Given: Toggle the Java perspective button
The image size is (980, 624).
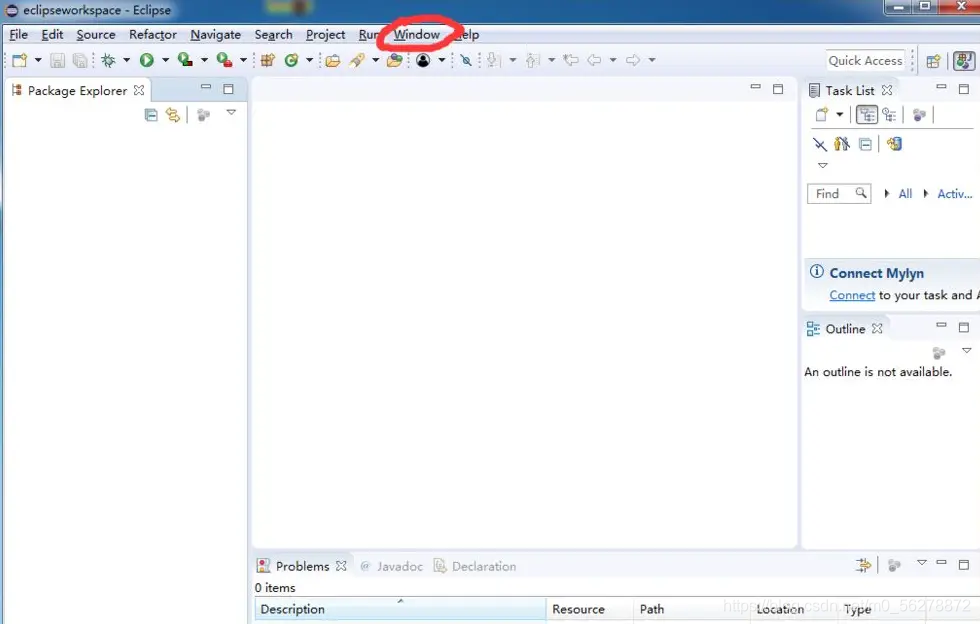Looking at the screenshot, I should (964, 61).
